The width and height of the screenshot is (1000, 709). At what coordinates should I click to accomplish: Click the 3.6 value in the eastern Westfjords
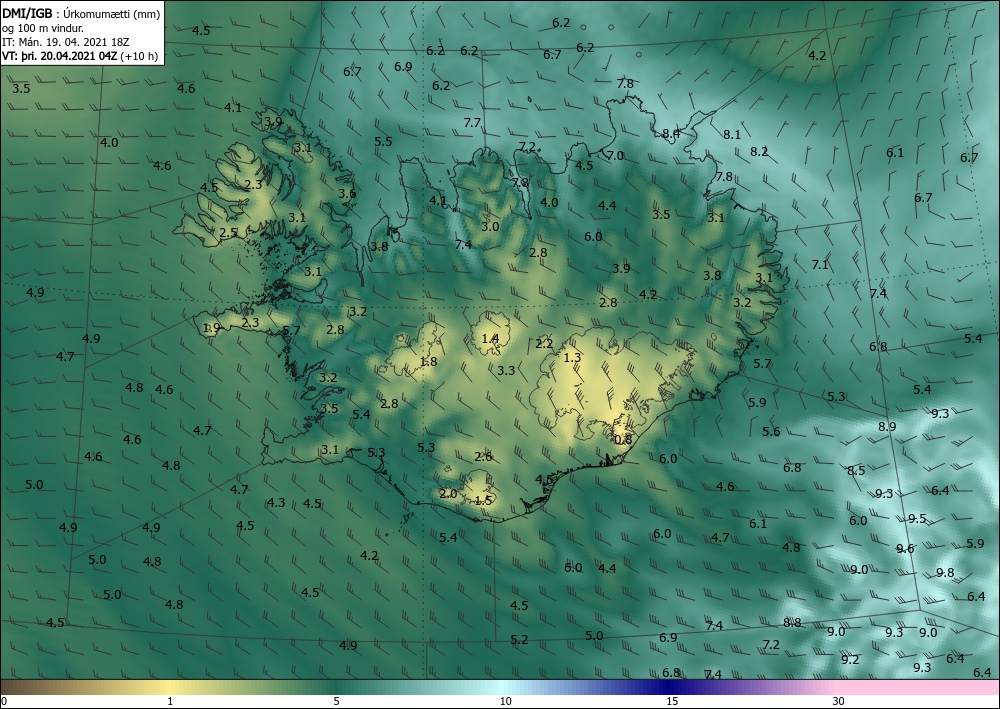[x=347, y=194]
